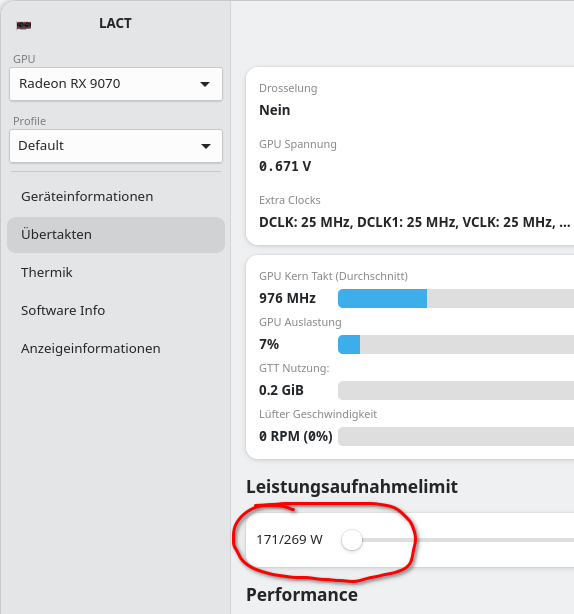Click the GPU Auslastung usage bar

(x=456, y=344)
